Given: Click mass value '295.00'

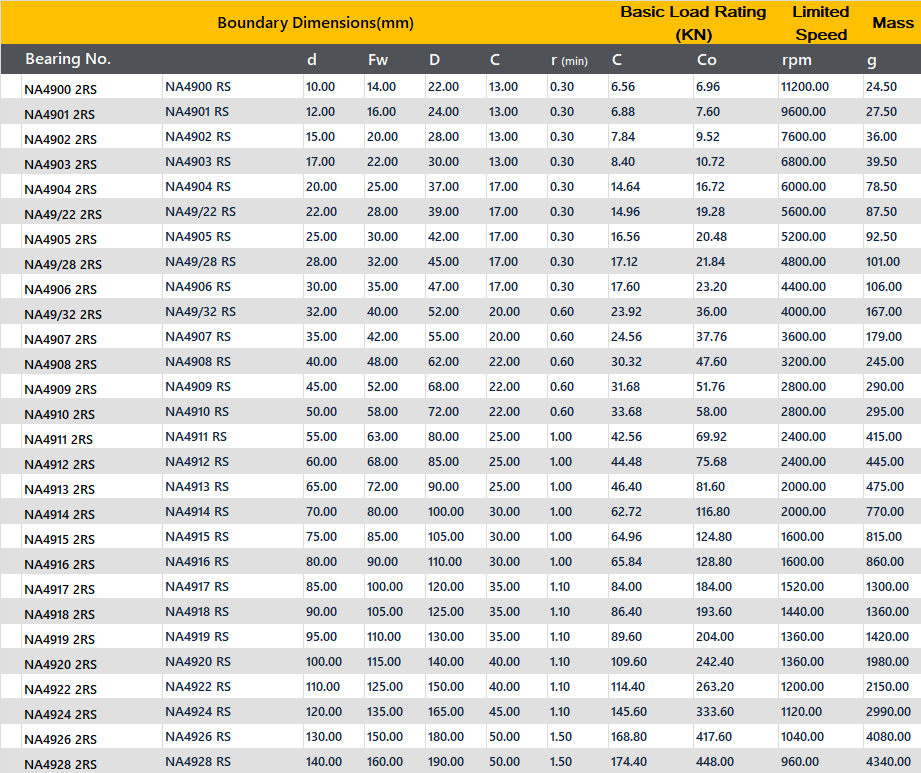Looking at the screenshot, I should coord(885,411).
